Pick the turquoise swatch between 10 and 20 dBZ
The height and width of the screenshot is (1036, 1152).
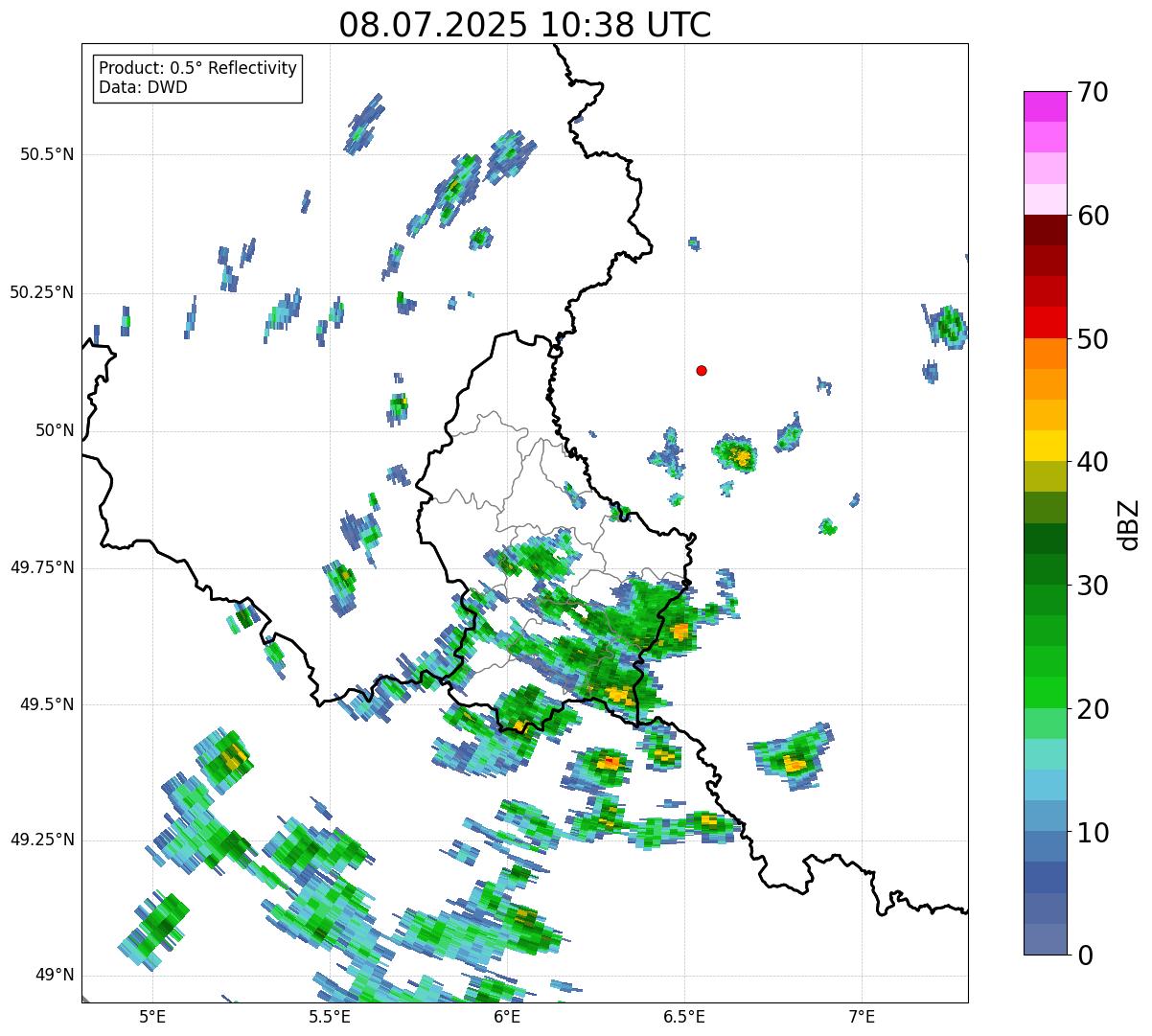pyautogui.click(x=1046, y=754)
